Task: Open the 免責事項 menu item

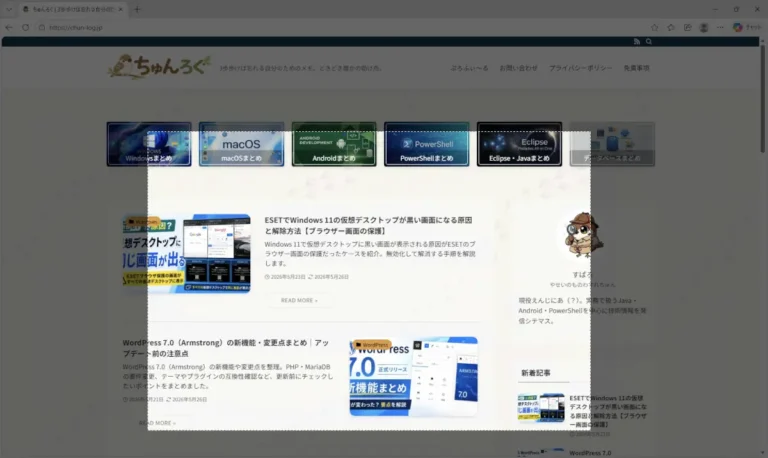Action: tap(636, 68)
